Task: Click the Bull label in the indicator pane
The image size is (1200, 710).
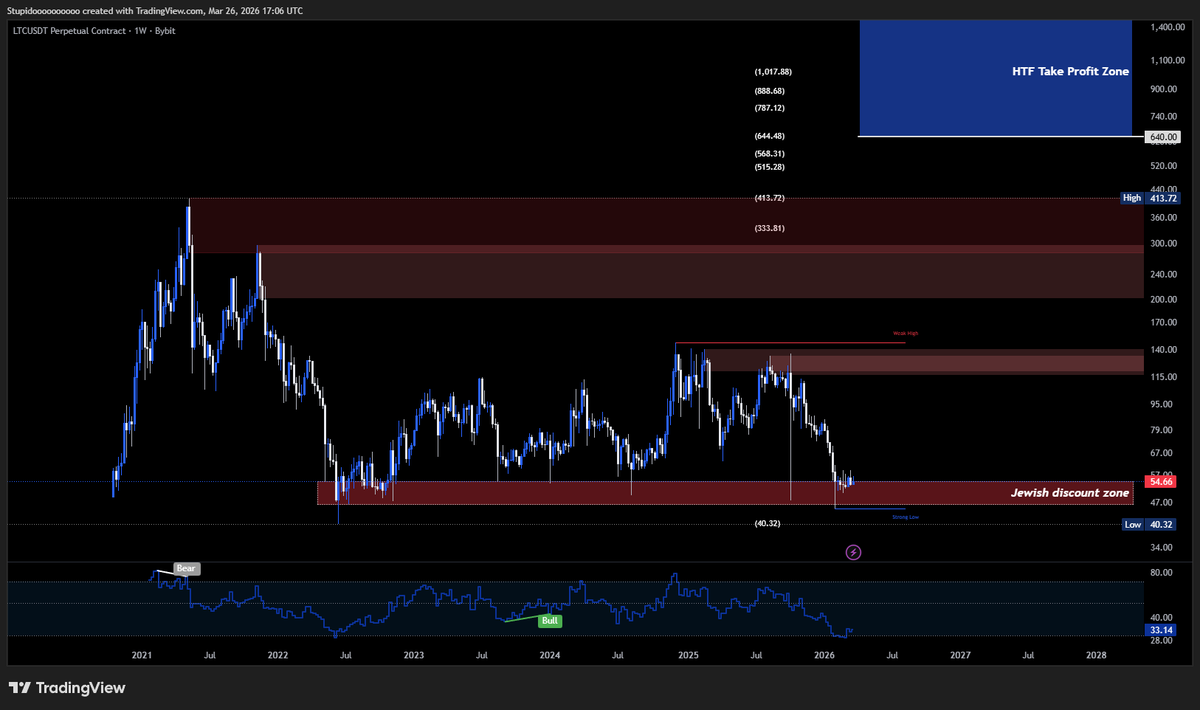Action: point(548,620)
